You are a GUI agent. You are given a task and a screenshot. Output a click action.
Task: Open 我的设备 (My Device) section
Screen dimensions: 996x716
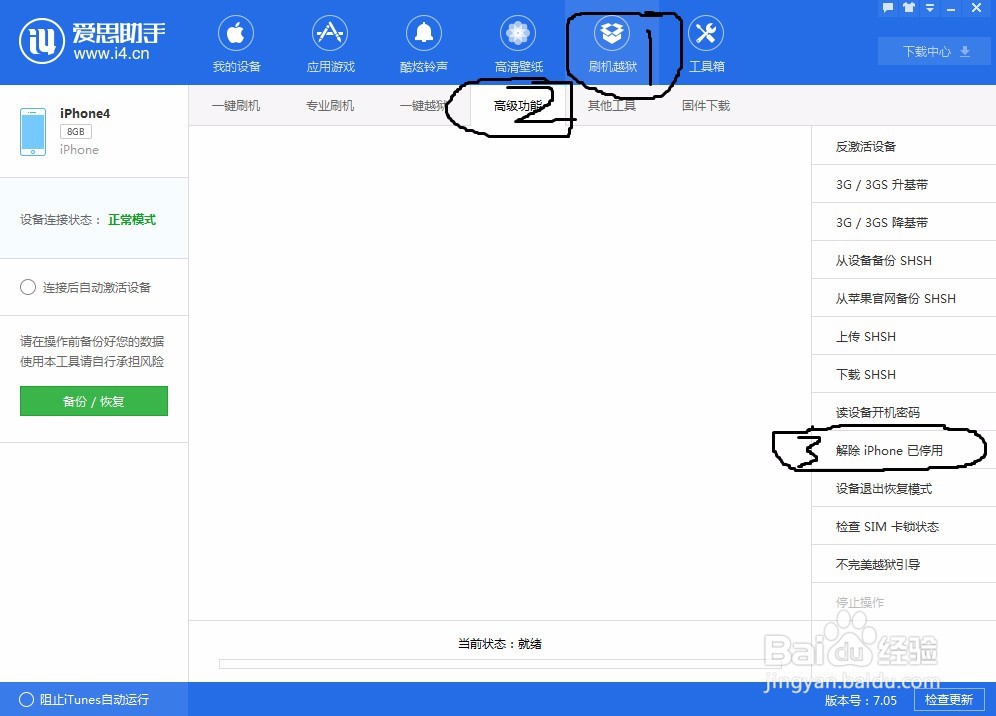(x=236, y=44)
